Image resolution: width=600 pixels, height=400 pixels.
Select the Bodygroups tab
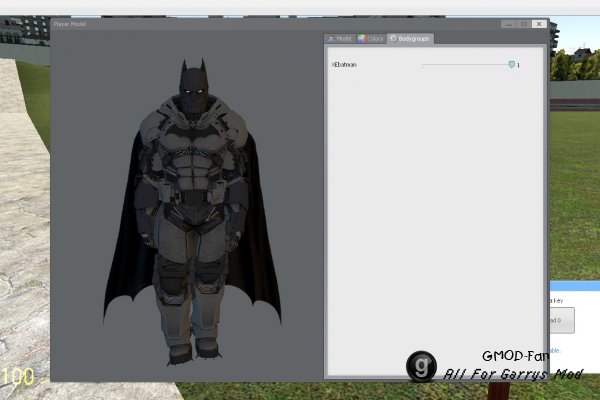click(410, 39)
